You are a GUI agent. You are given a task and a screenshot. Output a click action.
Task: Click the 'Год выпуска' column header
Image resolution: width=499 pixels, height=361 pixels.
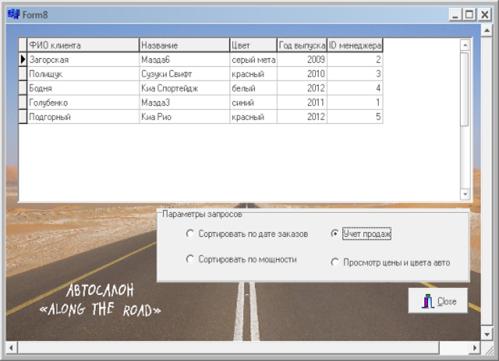coord(302,45)
